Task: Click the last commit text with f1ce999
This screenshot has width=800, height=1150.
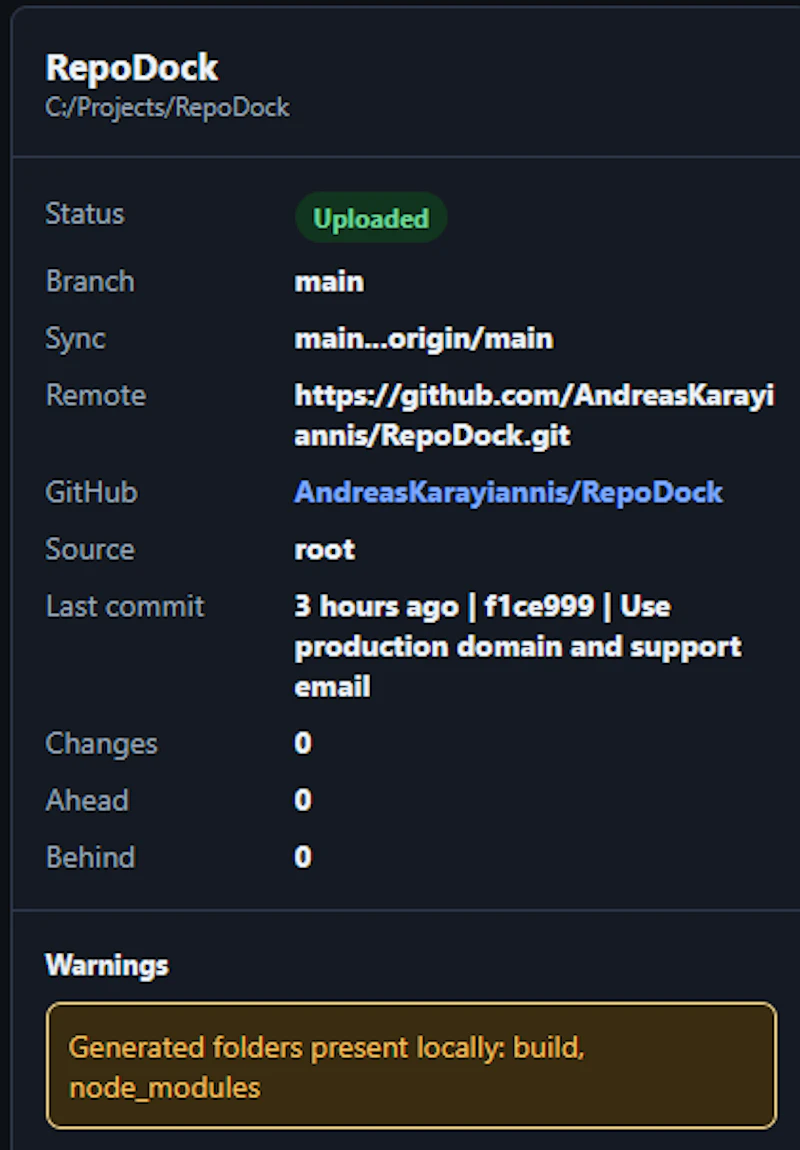Action: pos(518,646)
